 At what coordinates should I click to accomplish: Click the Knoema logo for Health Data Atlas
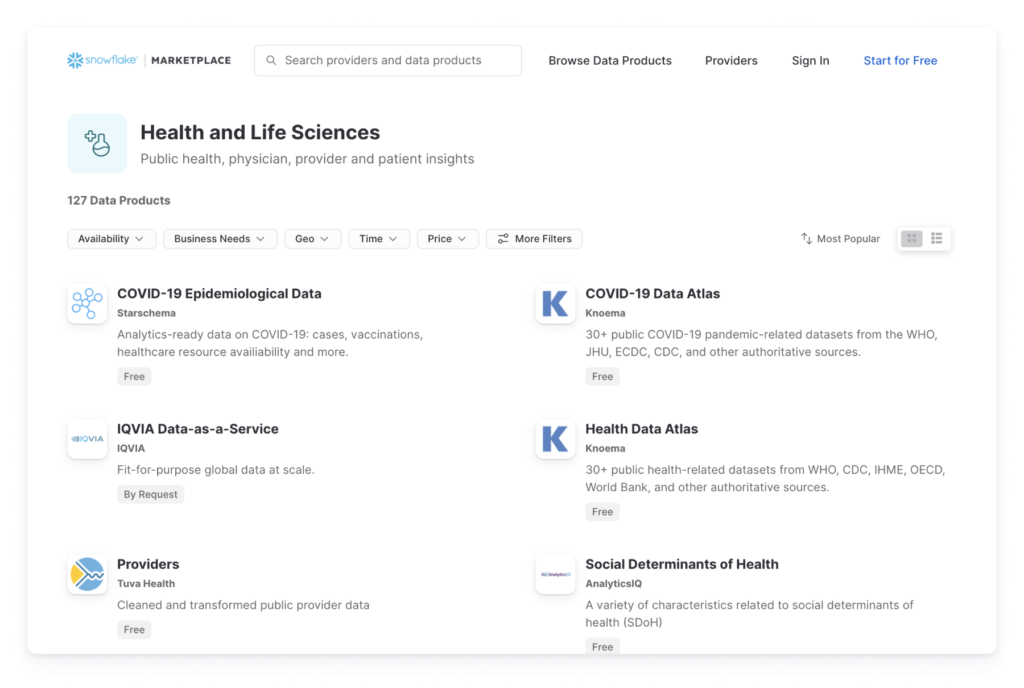[555, 438]
